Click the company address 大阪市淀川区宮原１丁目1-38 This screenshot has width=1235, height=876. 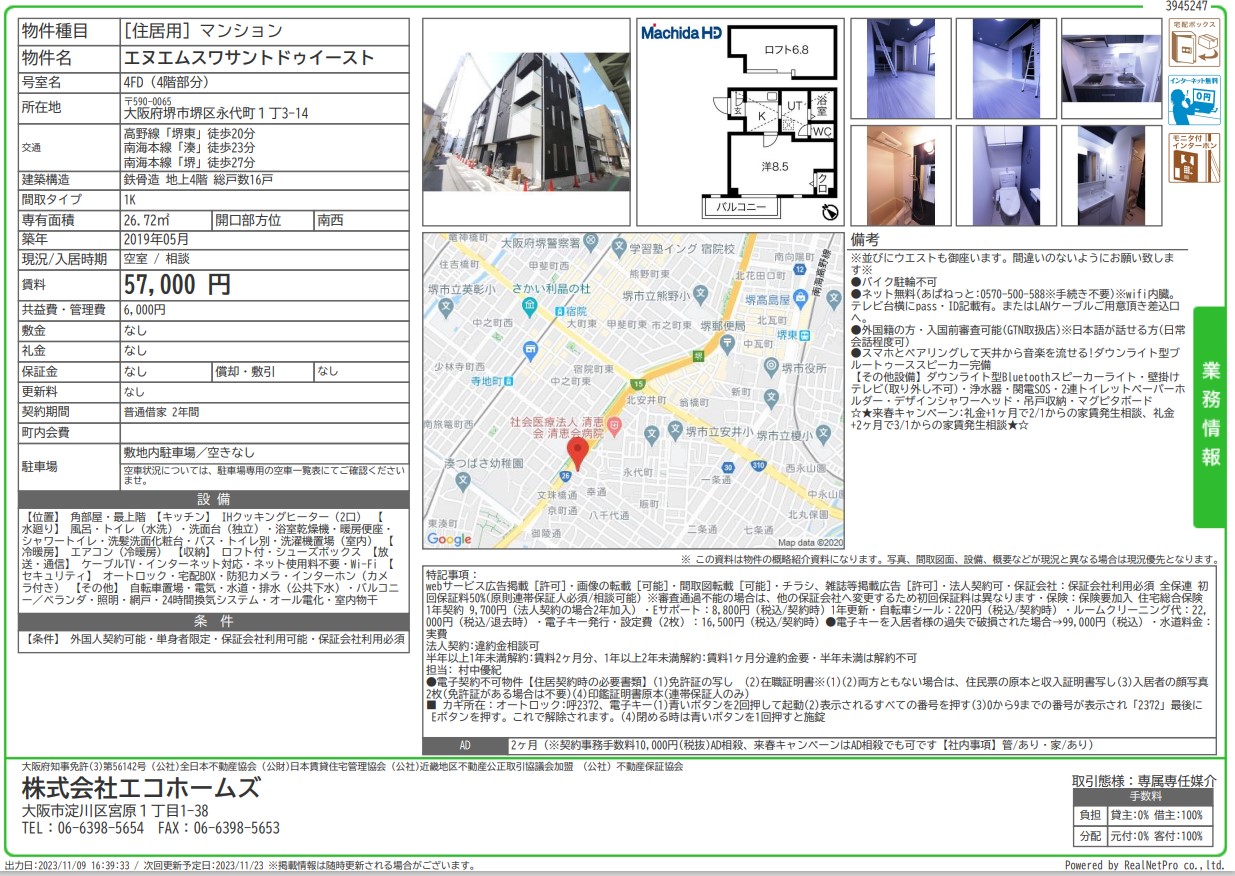[x=115, y=811]
